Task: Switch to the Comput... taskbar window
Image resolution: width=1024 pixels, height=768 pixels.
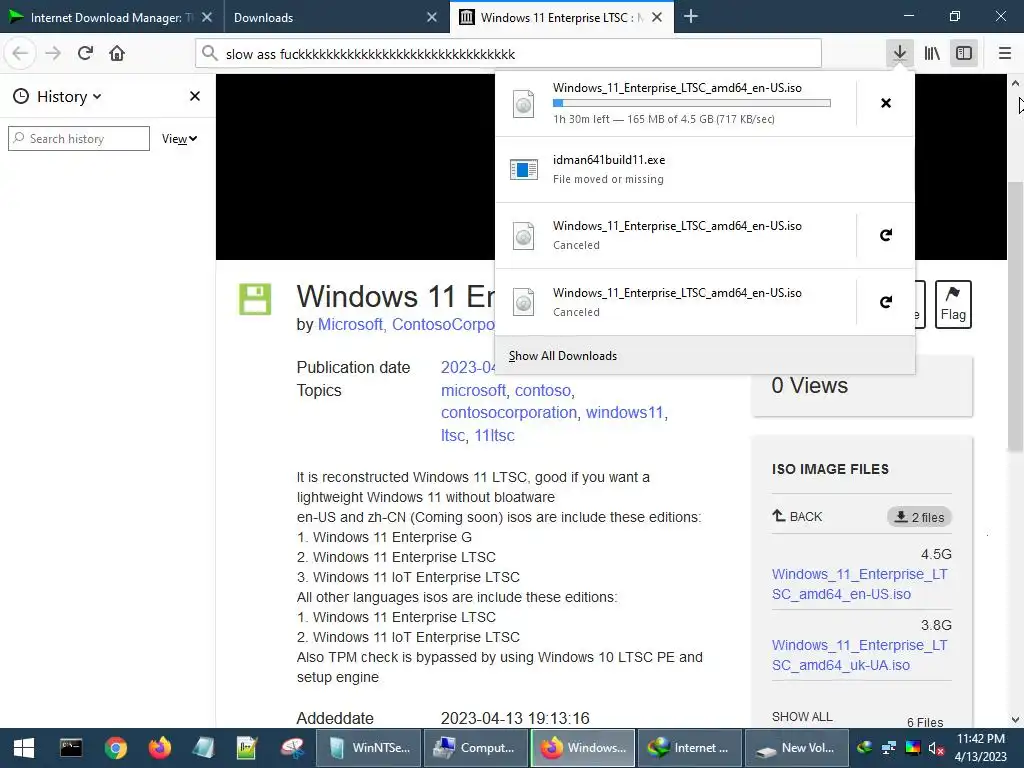Action: (x=475, y=748)
